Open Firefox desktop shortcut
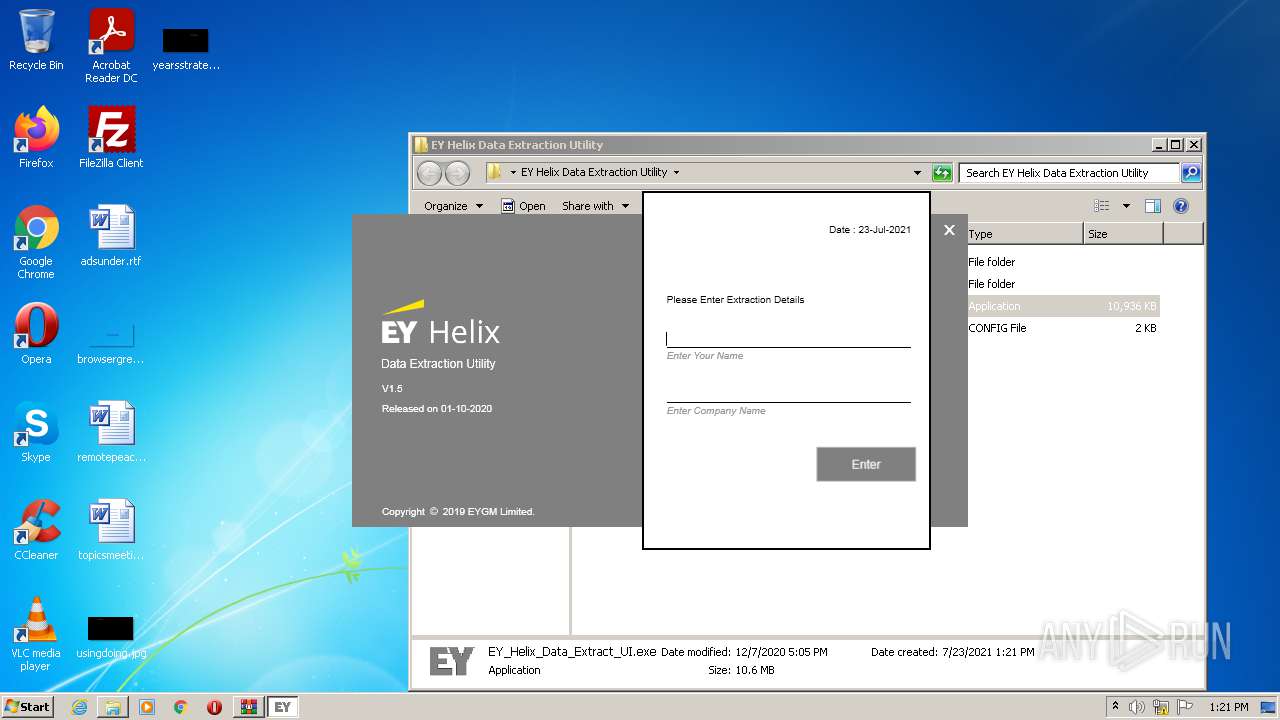Viewport: 1280px width, 720px height. click(x=36, y=138)
